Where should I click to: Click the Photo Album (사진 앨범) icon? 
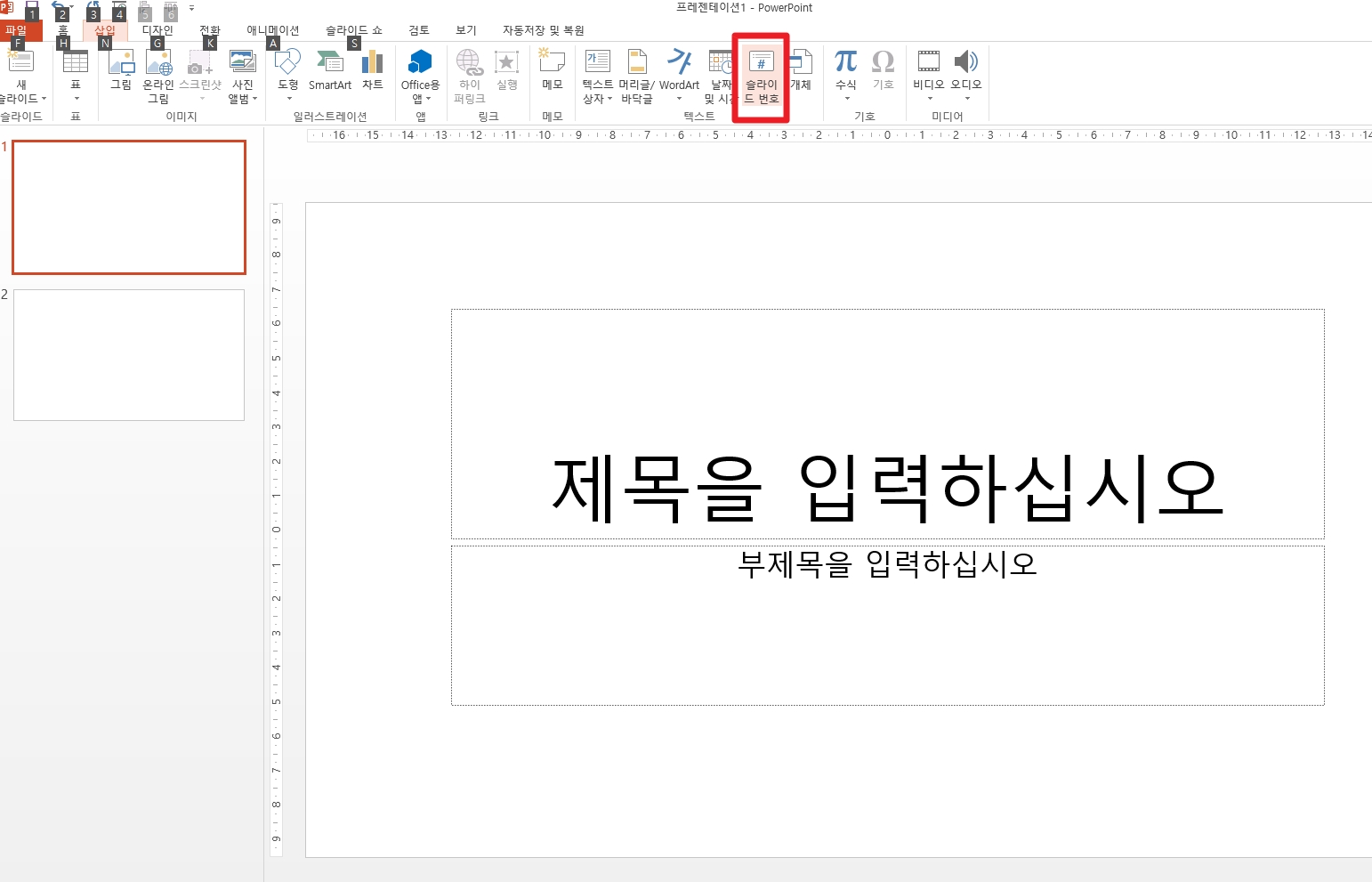click(x=243, y=61)
